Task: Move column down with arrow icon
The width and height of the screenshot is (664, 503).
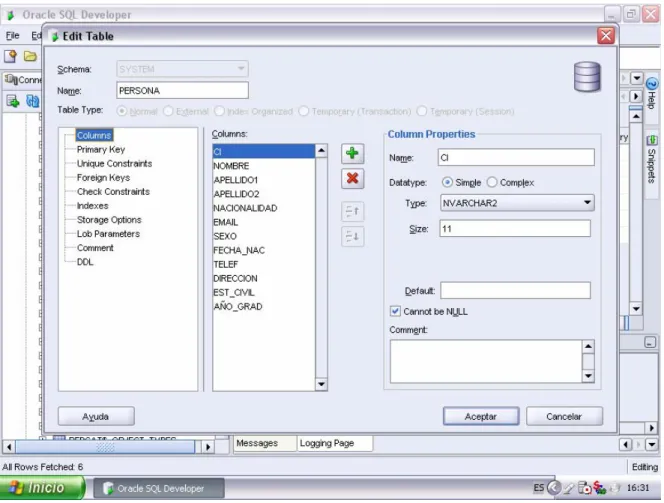Action: [x=352, y=236]
